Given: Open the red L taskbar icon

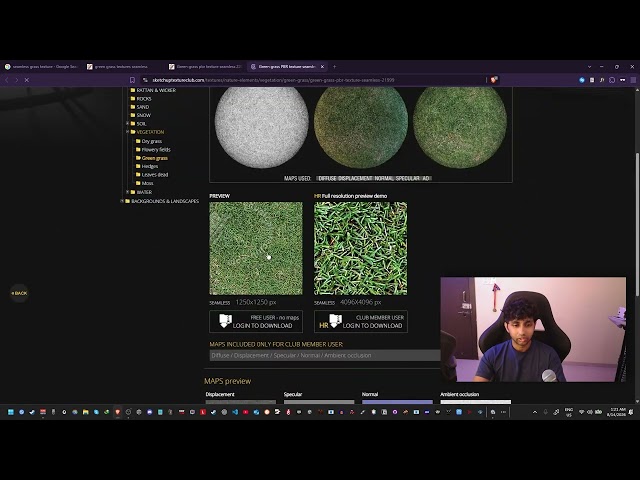Looking at the screenshot, I should 203,412.
